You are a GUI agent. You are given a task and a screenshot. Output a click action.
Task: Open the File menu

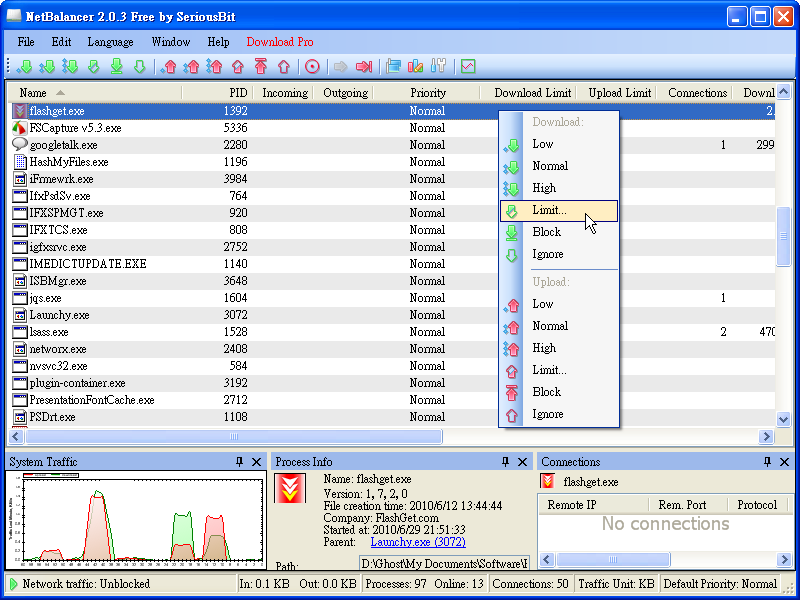pos(26,42)
